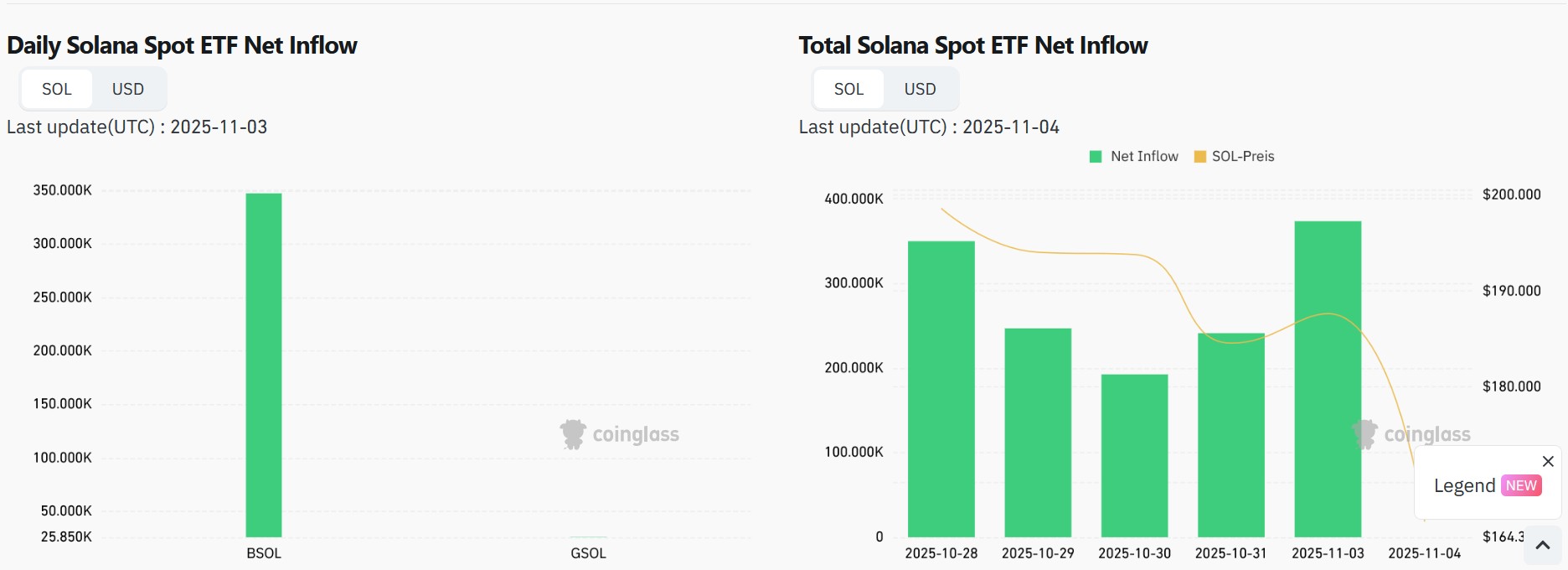Select the 2025-10-31 net inflow bar
The image size is (1568, 570).
point(1231,436)
